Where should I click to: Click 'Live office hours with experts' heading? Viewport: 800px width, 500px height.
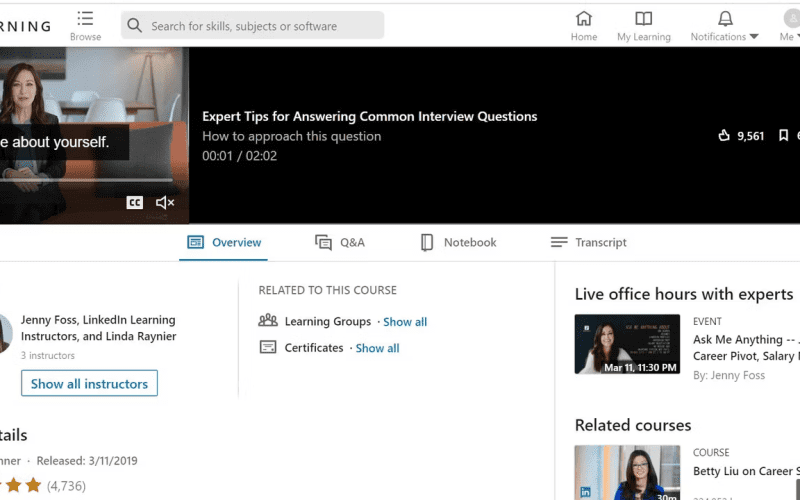[684, 294]
